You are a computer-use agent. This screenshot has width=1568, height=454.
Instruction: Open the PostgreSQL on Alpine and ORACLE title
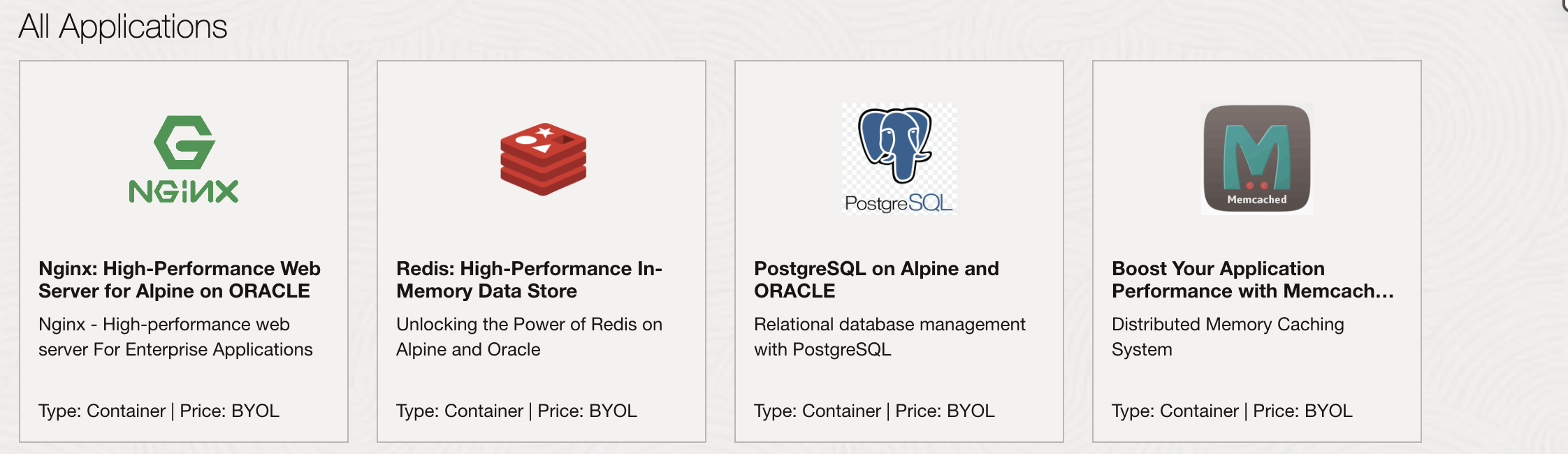(876, 279)
